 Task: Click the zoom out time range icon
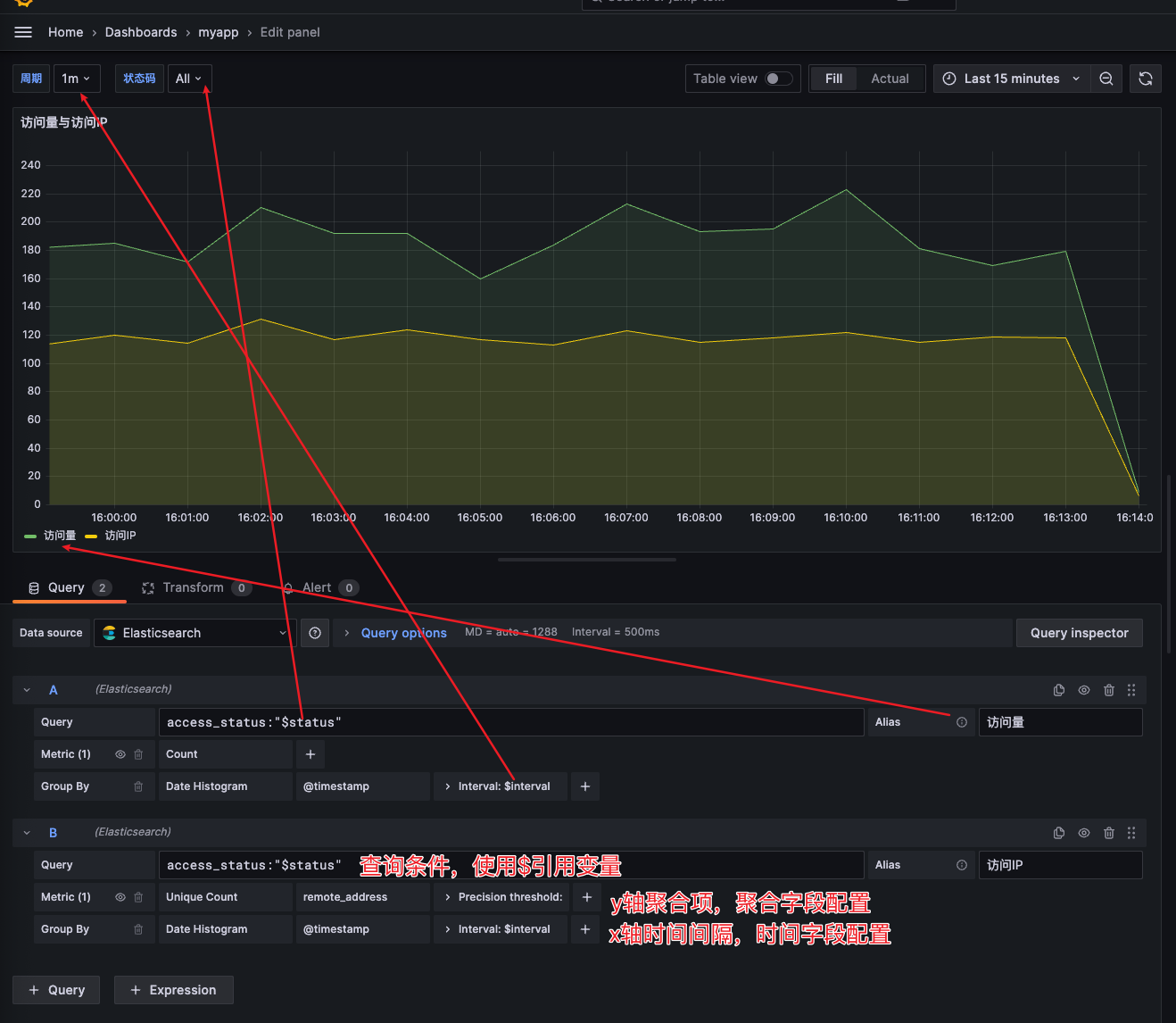click(1106, 79)
